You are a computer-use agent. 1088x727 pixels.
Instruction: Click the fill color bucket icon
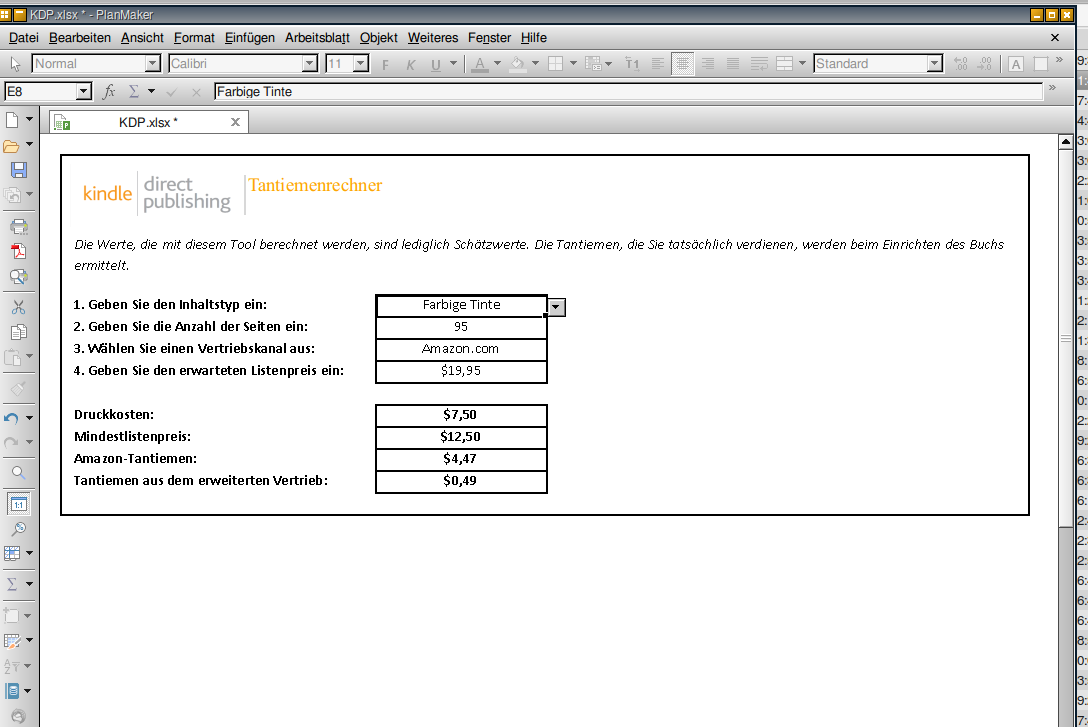click(518, 65)
